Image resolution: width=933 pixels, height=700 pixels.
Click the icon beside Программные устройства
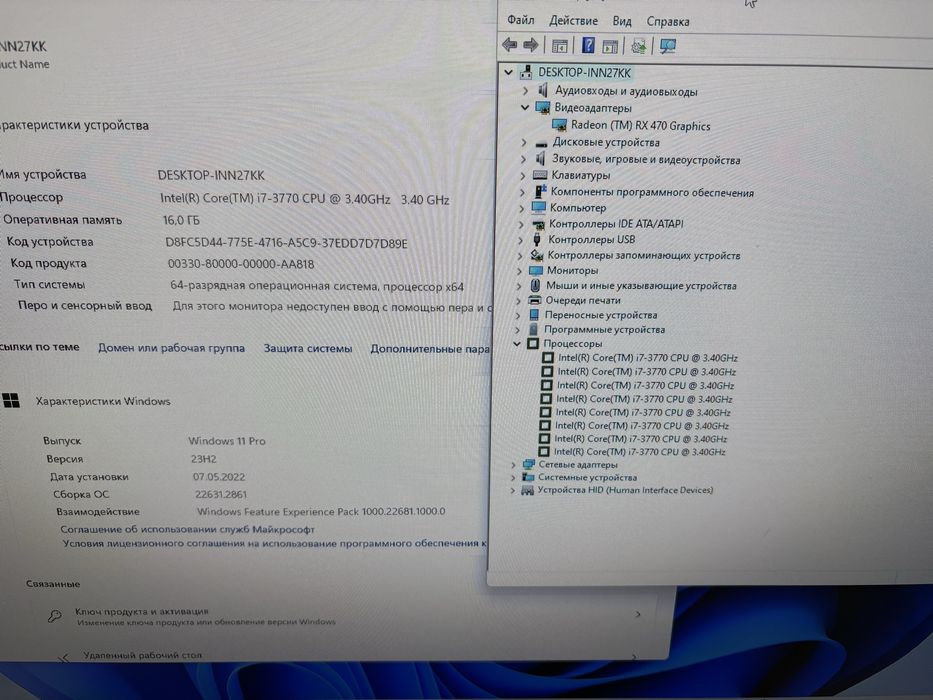pyautogui.click(x=533, y=329)
